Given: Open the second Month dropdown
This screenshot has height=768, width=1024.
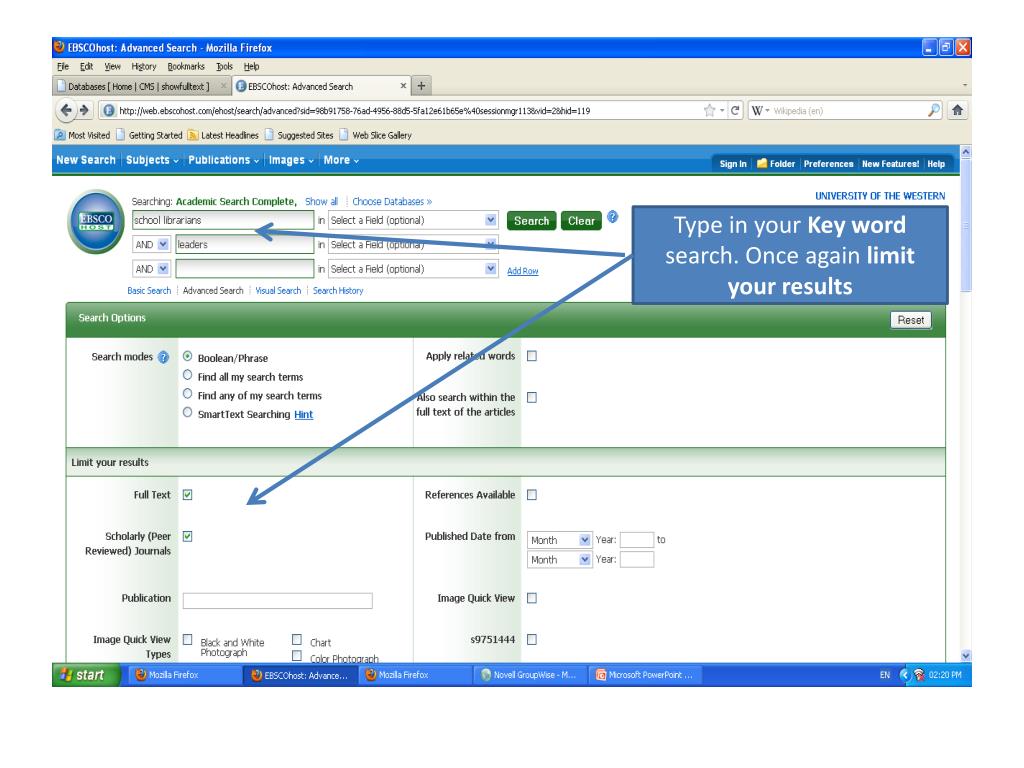Looking at the screenshot, I should (x=560, y=560).
